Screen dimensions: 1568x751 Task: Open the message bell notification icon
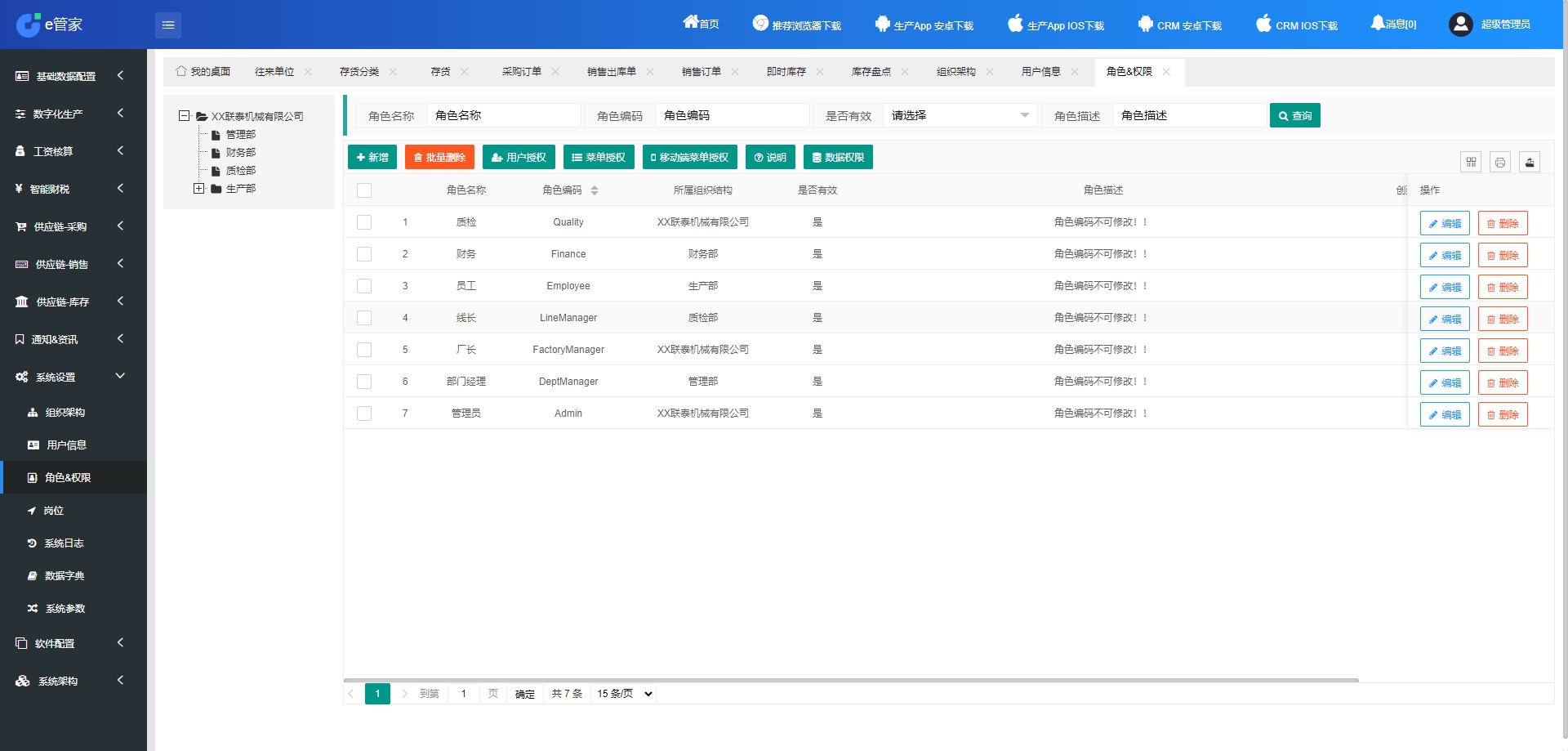tap(1378, 23)
